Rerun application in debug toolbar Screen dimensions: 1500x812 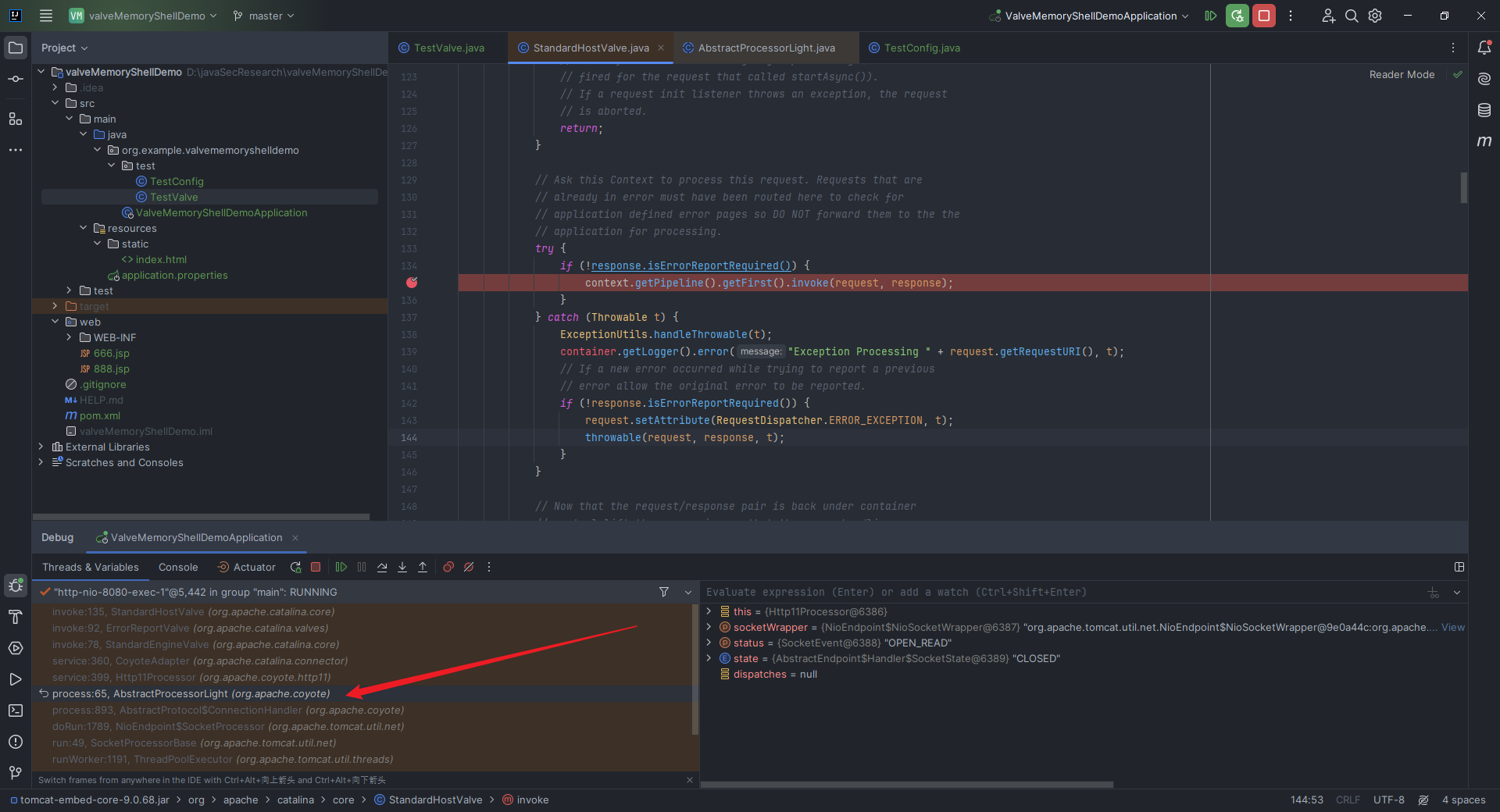point(295,568)
